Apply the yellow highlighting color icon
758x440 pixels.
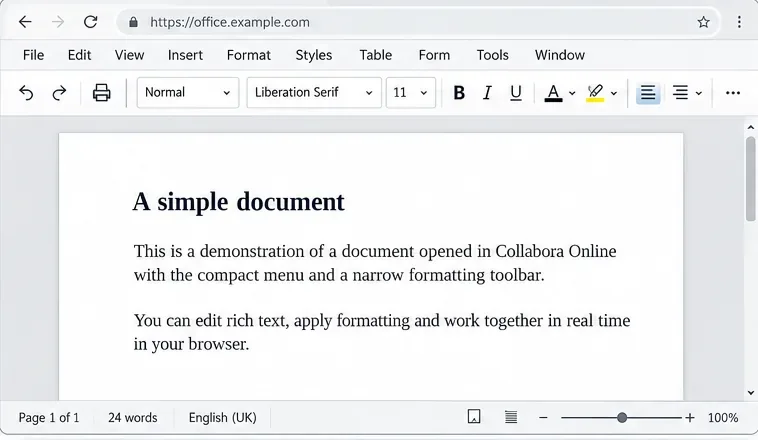point(595,93)
